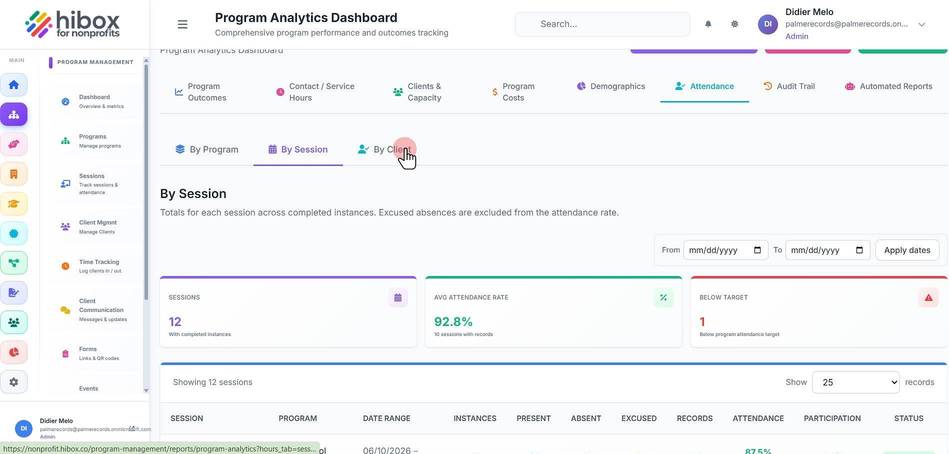Open the red pie chart icon
949x454 pixels.
click(14, 352)
